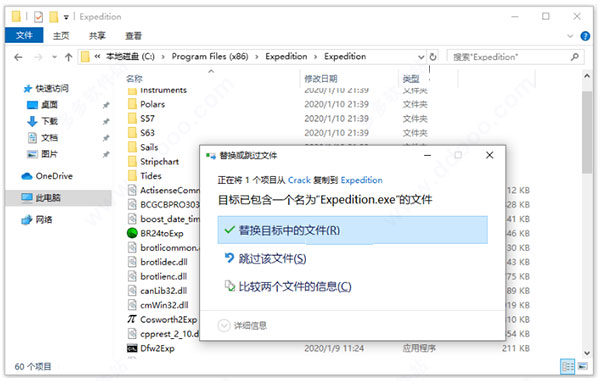Switch to details view layout icon
600x381 pixels.
click(567, 366)
